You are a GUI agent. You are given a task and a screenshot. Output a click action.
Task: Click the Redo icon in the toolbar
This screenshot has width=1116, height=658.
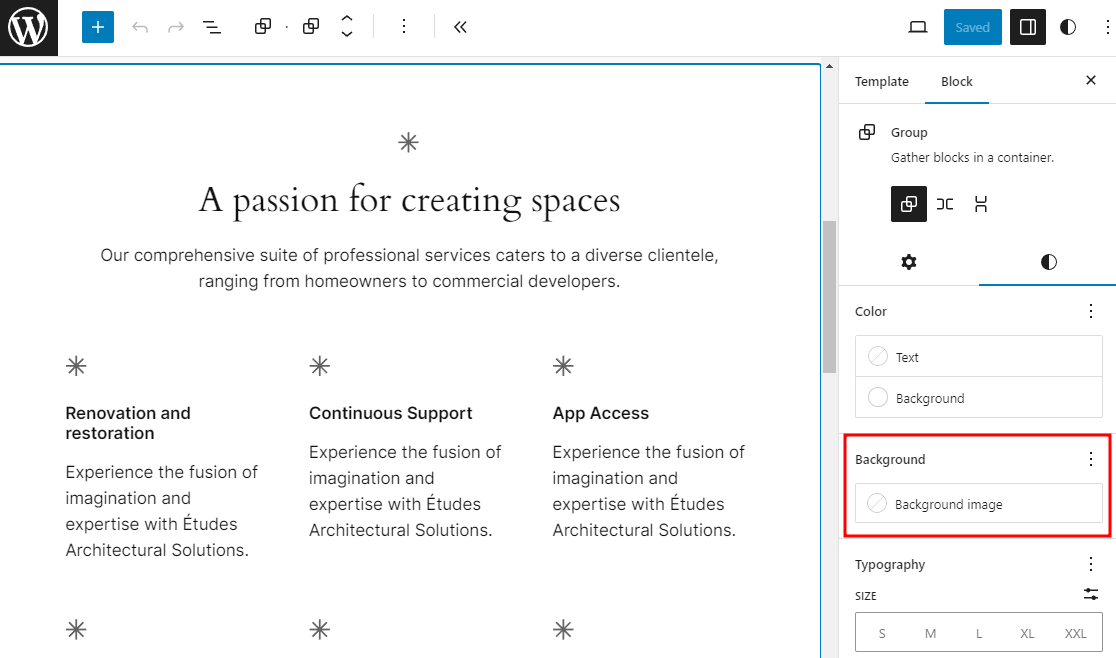(x=175, y=27)
